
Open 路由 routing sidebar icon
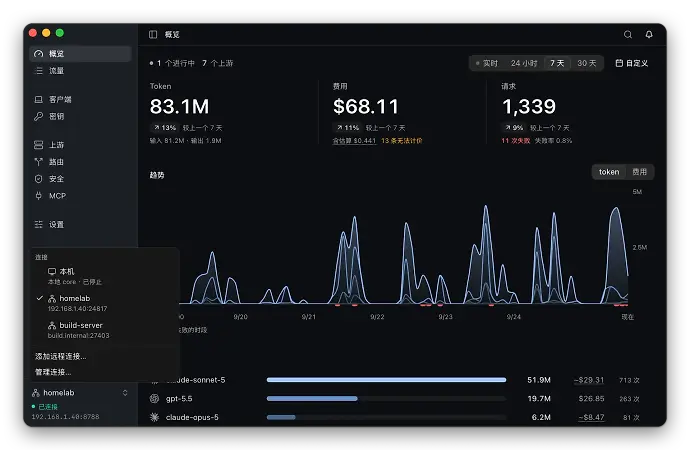[x=39, y=162]
